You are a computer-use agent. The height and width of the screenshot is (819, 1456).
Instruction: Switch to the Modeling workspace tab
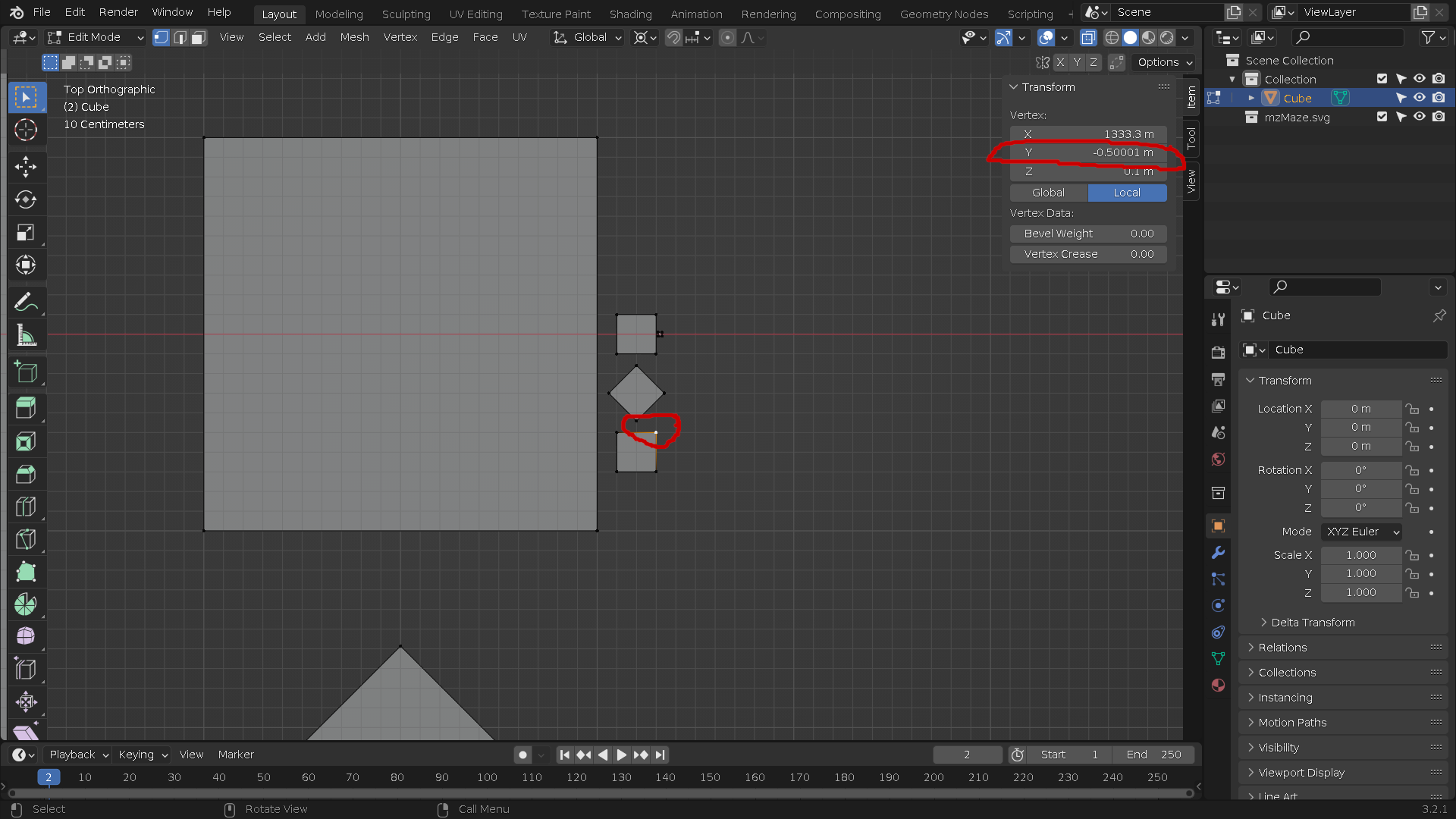339,14
